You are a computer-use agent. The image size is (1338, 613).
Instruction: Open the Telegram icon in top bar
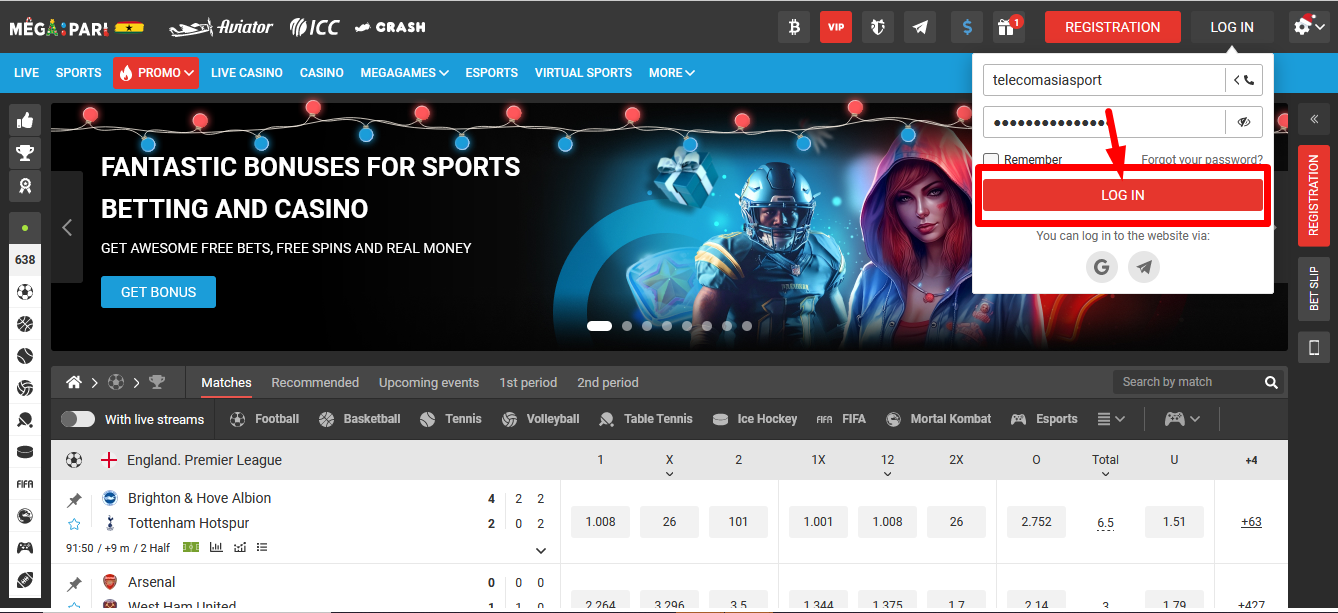pyautogui.click(x=920, y=27)
